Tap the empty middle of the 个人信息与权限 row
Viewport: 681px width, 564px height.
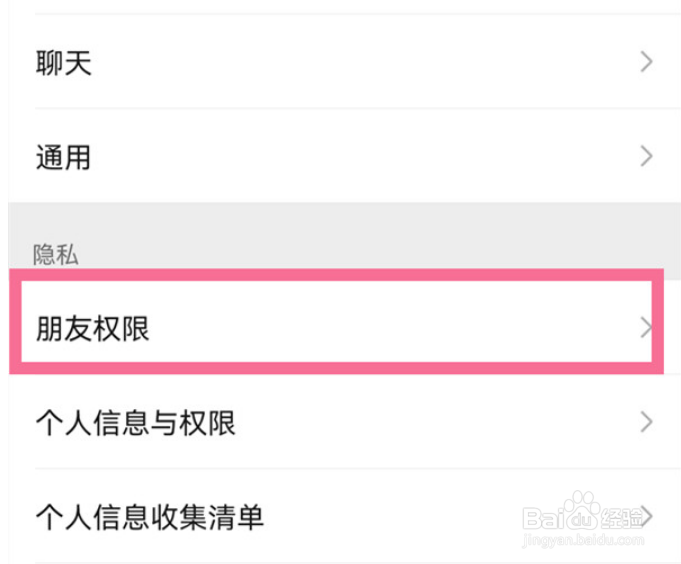point(430,423)
